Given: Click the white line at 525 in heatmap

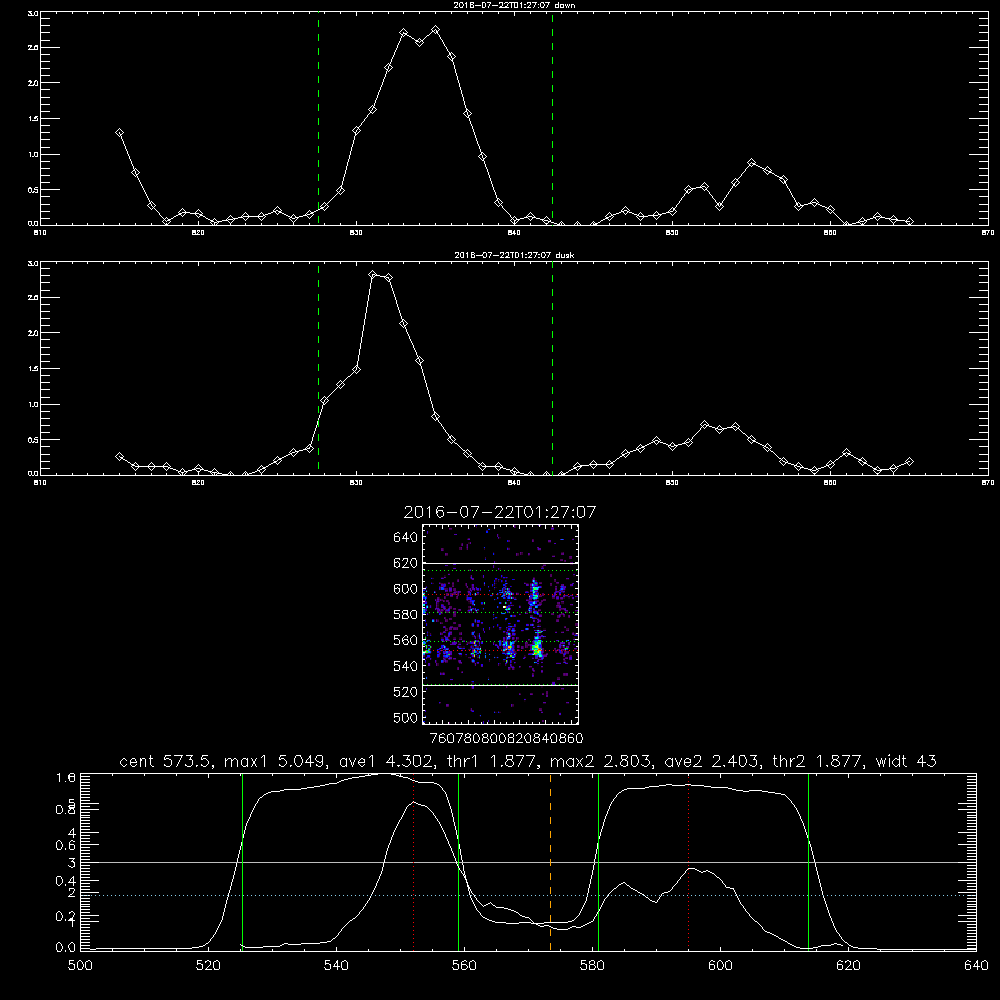Looking at the screenshot, I should (501, 685).
